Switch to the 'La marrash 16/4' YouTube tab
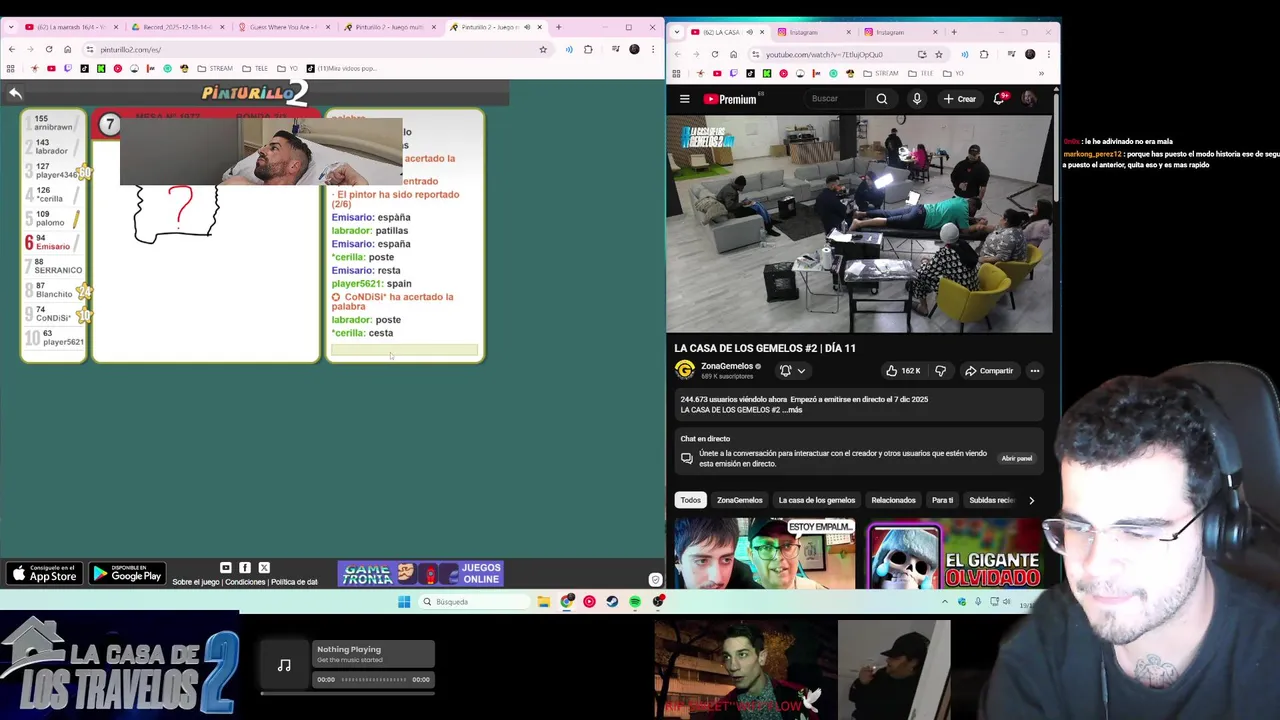 point(70,27)
